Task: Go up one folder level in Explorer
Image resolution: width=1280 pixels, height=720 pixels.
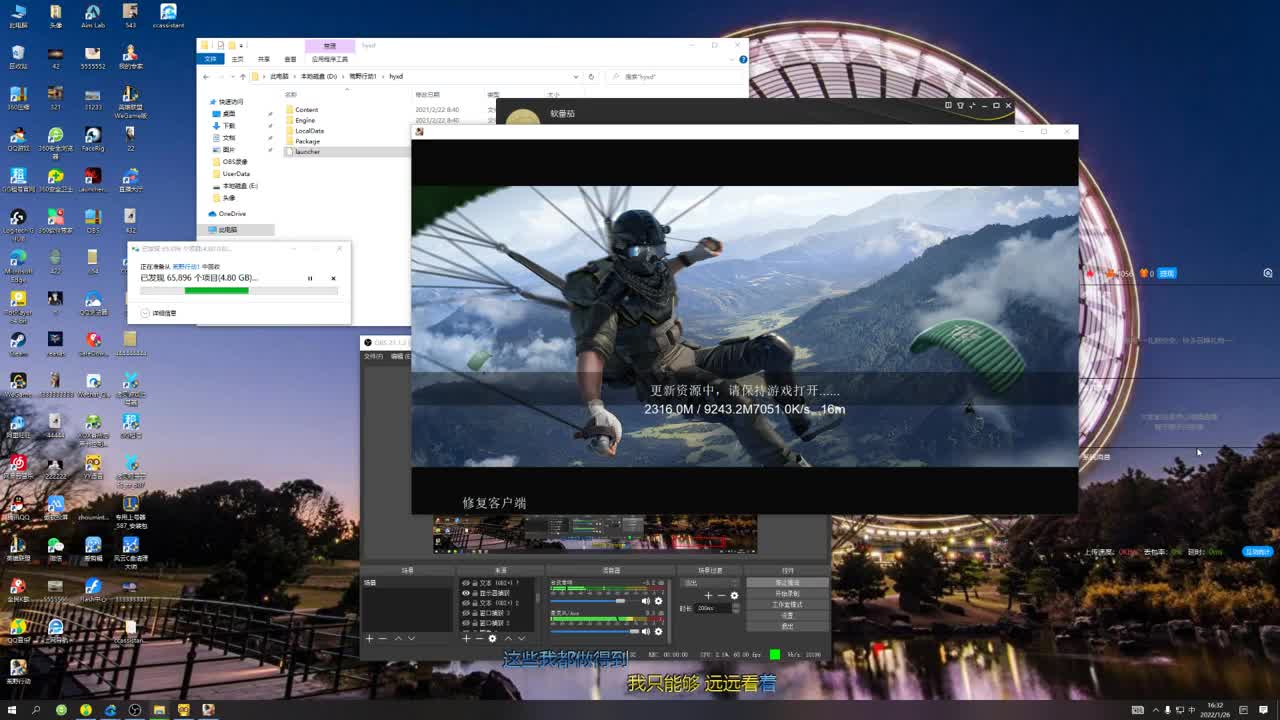Action: click(x=243, y=76)
